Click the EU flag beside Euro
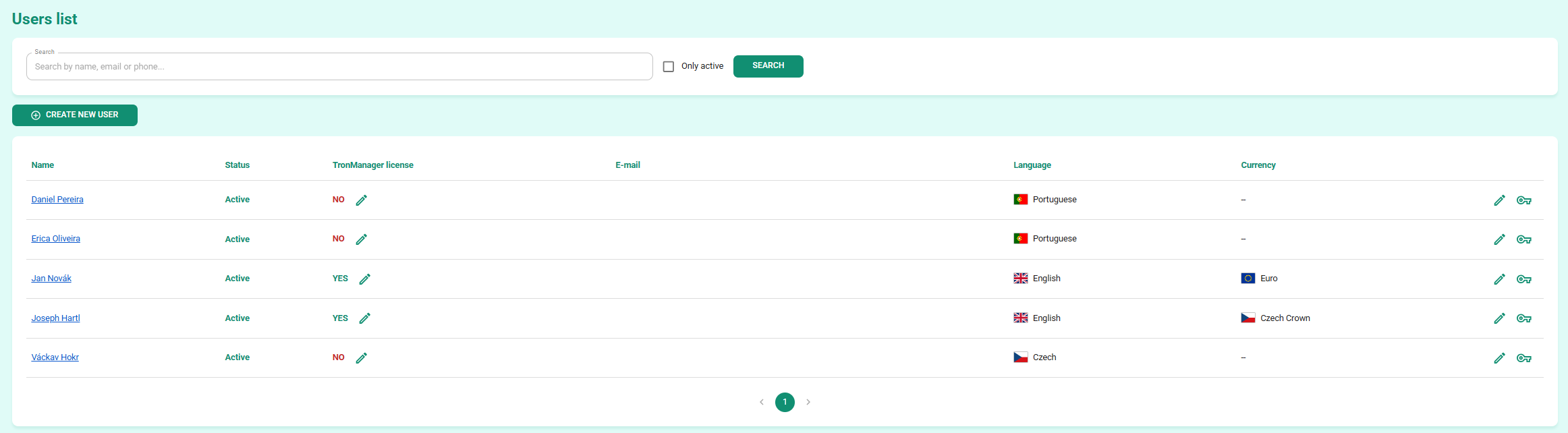Screen dimensions: 1568x433 tap(1248, 279)
